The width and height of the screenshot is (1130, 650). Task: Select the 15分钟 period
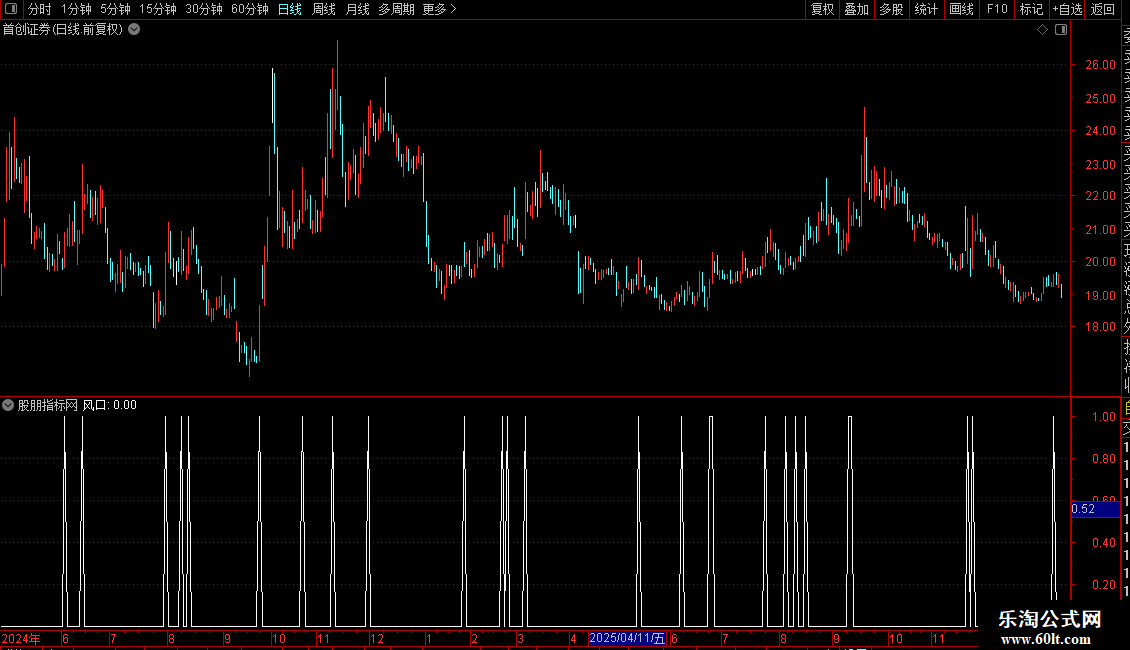(158, 9)
